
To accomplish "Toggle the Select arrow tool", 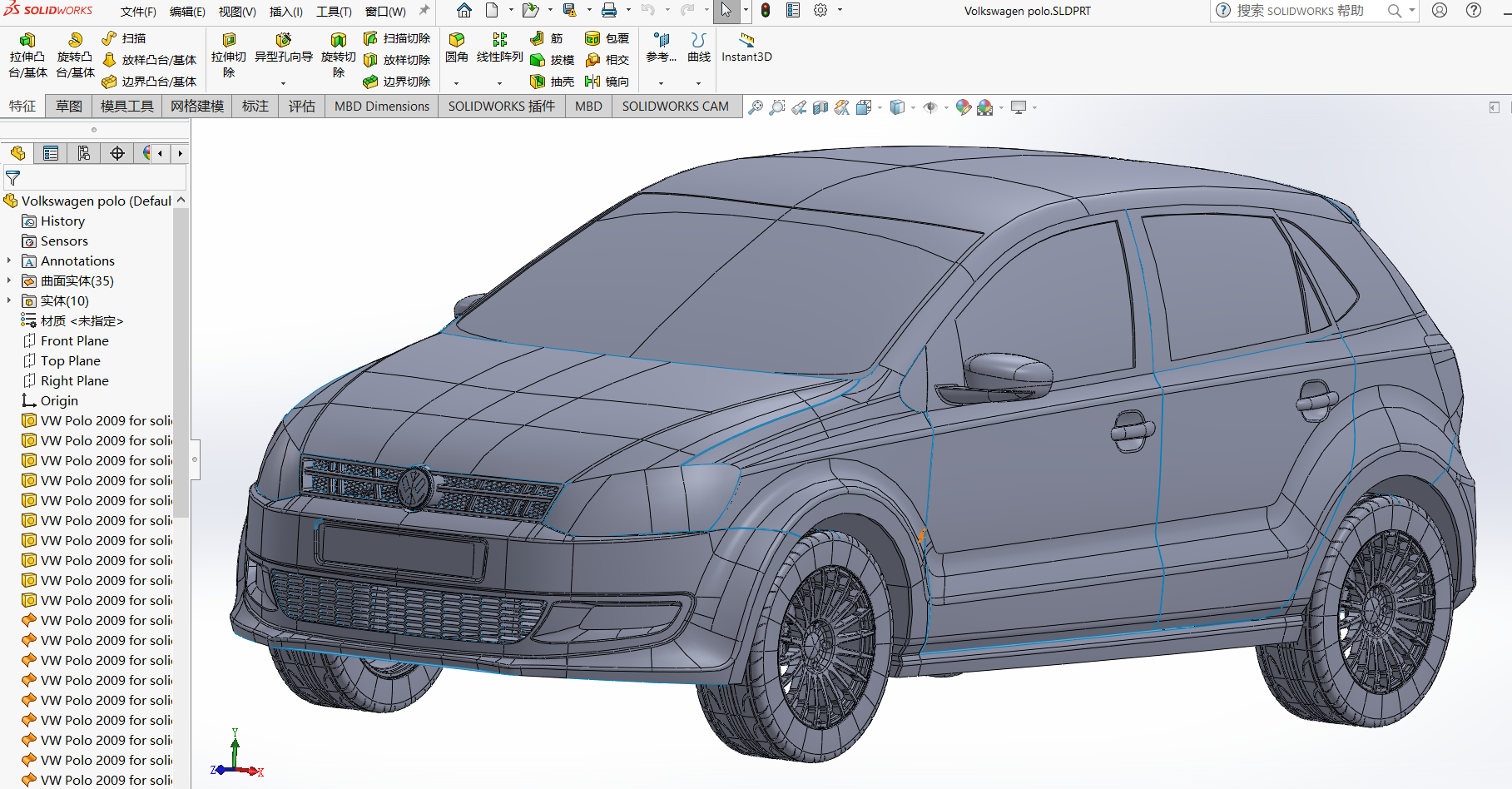I will pos(726,11).
